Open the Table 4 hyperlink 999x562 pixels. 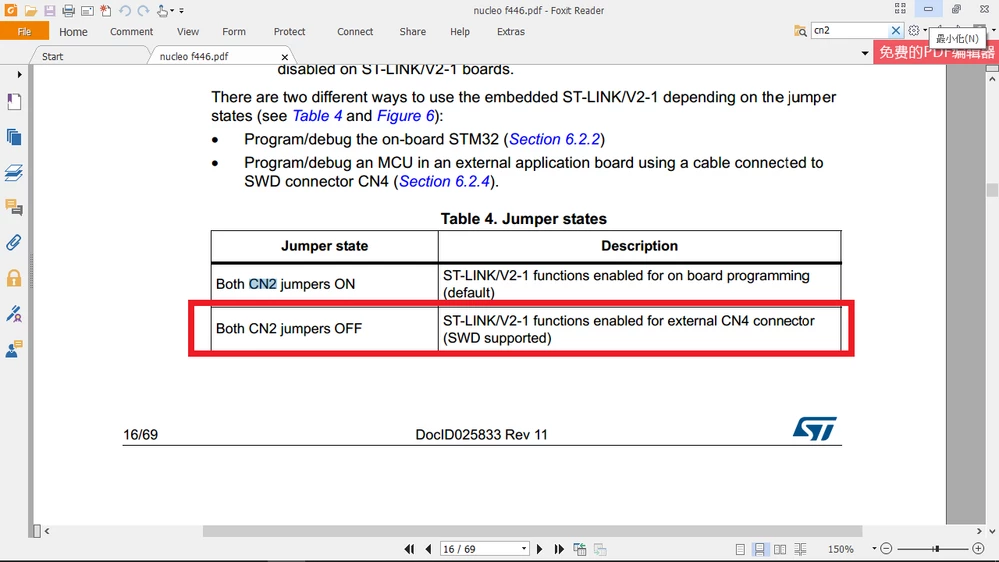[317, 116]
